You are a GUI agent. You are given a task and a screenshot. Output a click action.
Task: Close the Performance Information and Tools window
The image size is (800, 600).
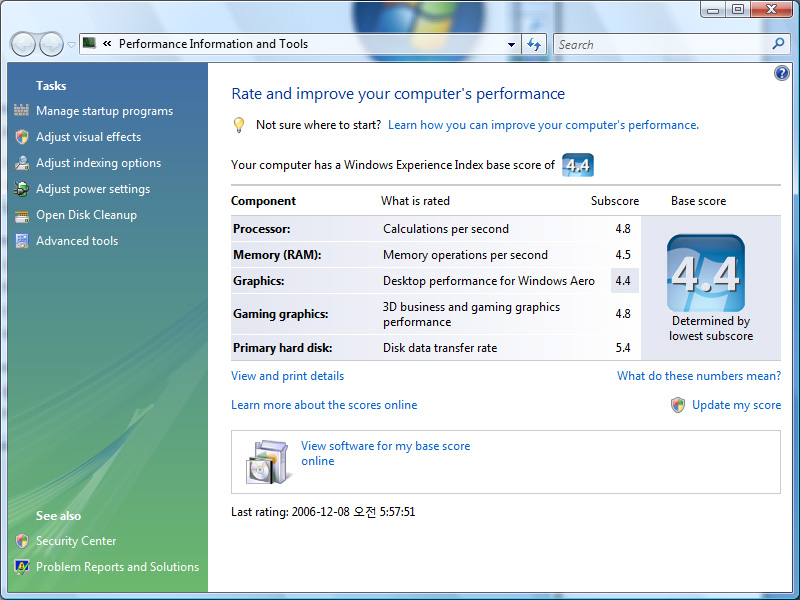point(771,10)
